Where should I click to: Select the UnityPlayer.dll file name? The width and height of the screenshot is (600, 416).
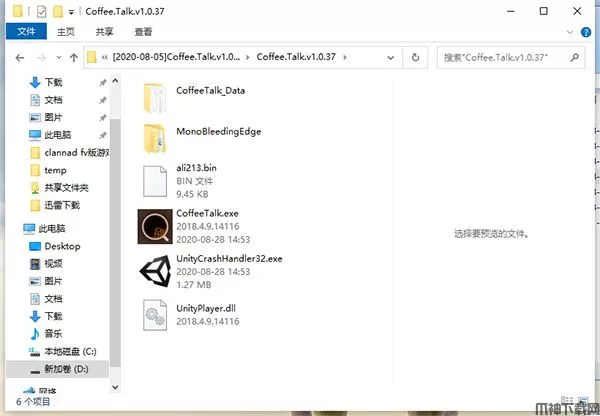206,308
